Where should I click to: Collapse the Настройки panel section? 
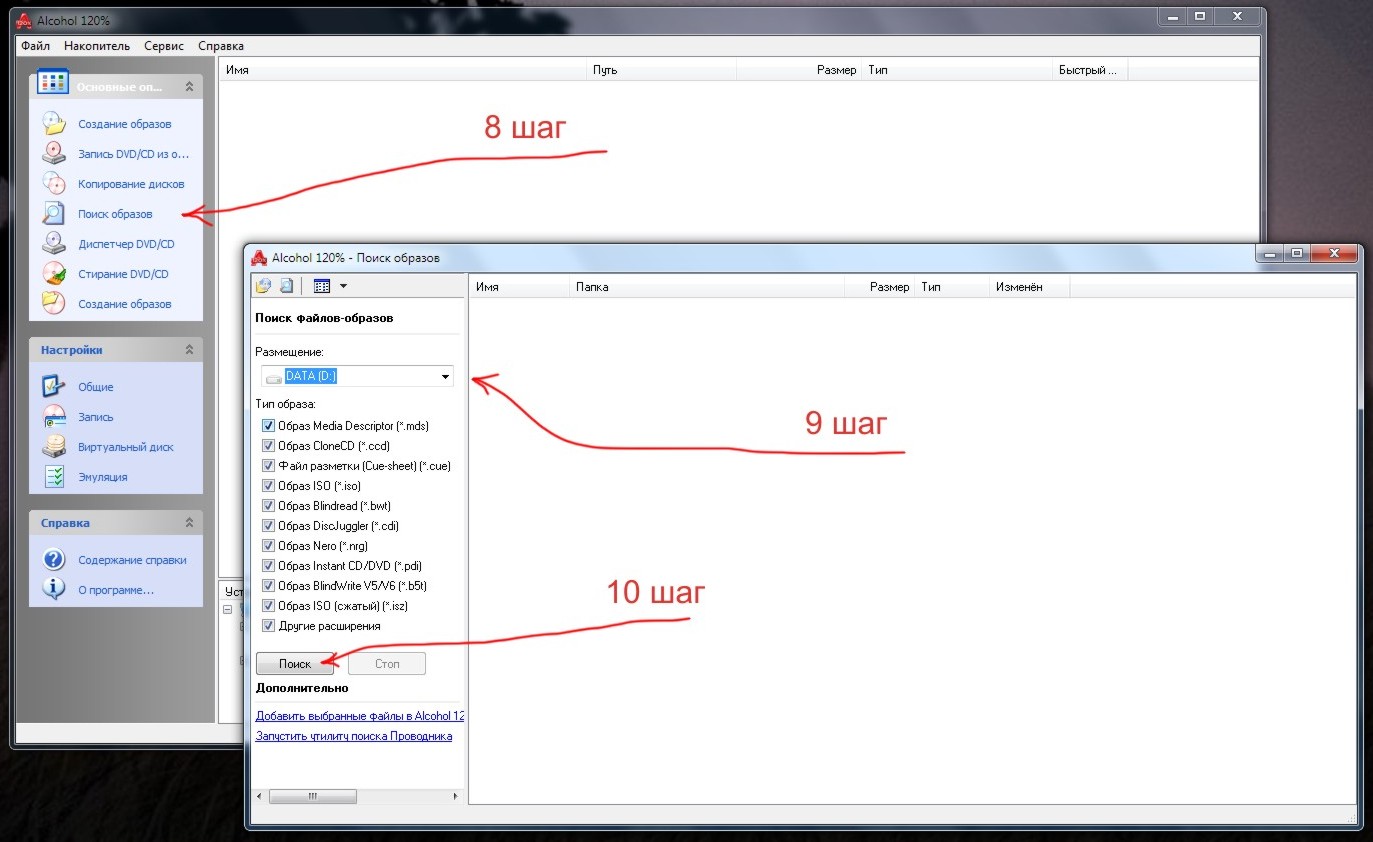pyautogui.click(x=189, y=350)
